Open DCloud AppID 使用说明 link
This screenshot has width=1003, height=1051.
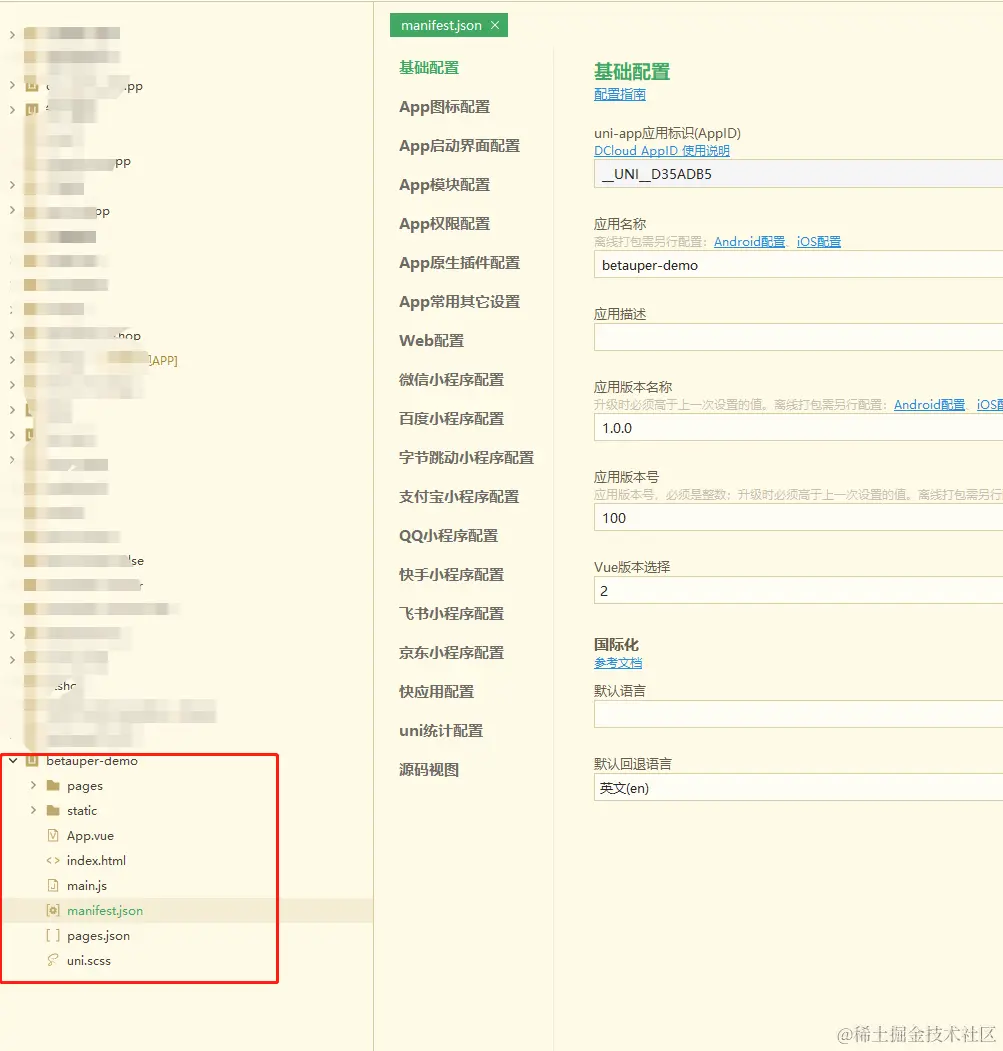(662, 151)
